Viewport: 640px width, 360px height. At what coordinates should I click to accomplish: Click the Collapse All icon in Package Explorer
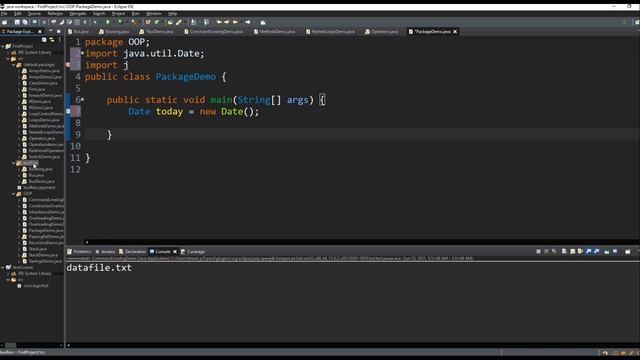(x=44, y=40)
